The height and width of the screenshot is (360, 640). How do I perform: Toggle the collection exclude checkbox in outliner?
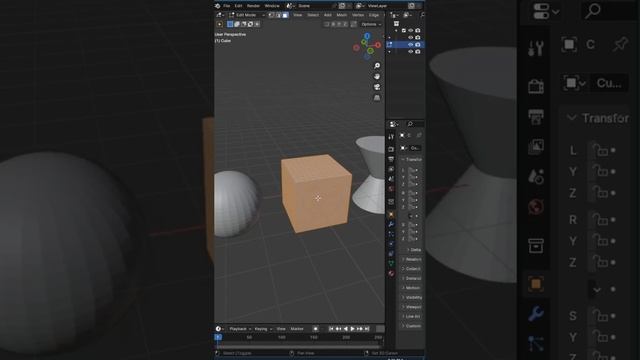tap(404, 31)
